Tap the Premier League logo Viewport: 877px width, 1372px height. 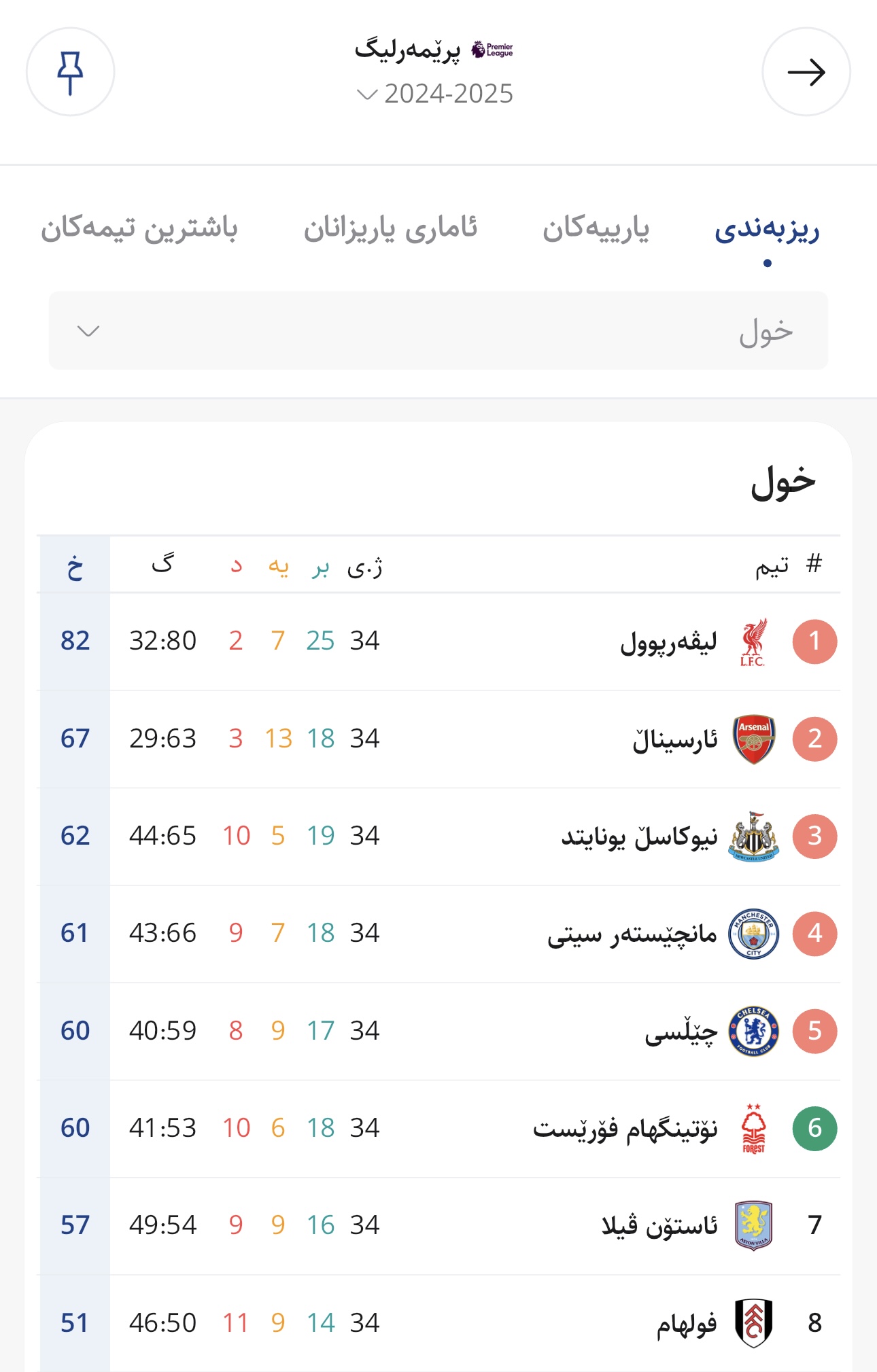pyautogui.click(x=492, y=50)
